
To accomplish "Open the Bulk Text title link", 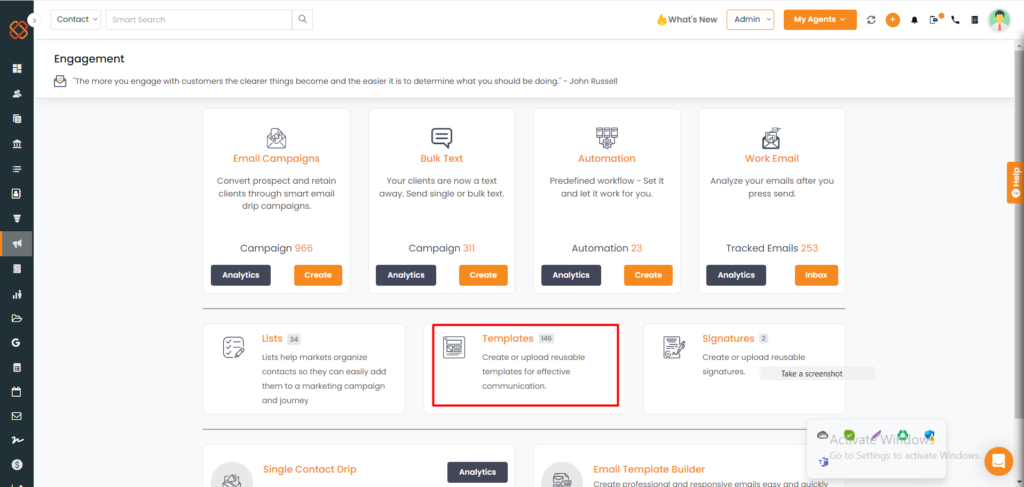I will pyautogui.click(x=441, y=159).
